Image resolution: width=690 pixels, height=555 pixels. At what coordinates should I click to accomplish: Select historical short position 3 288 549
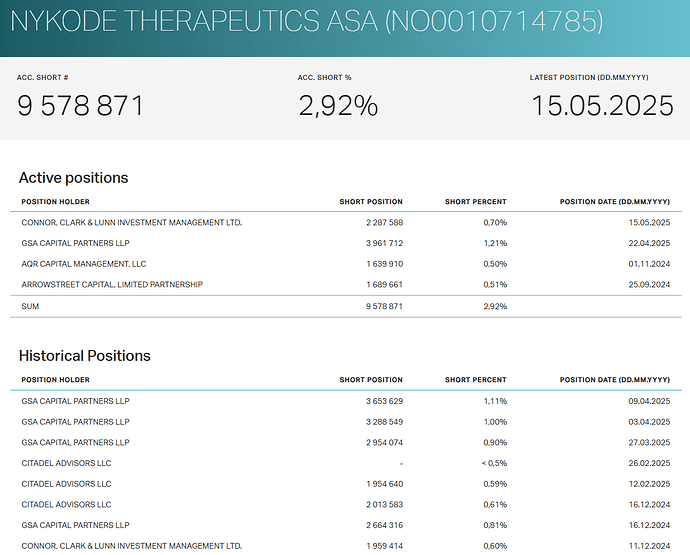click(385, 422)
